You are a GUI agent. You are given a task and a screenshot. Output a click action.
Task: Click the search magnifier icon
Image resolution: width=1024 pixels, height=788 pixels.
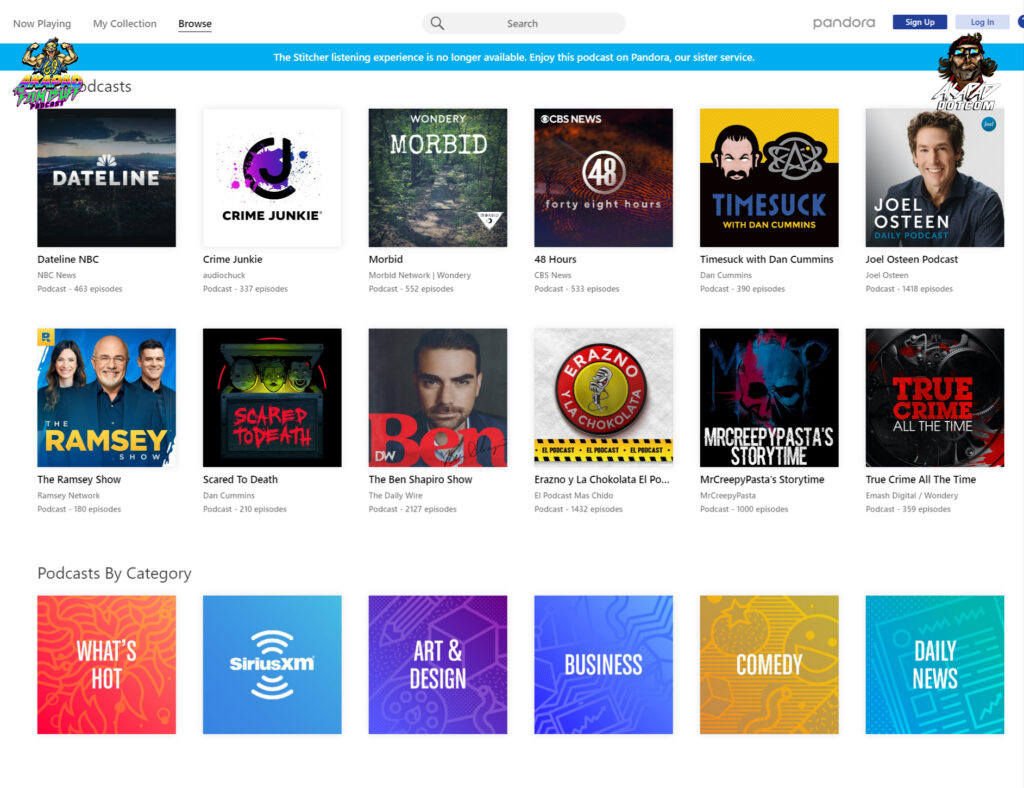point(437,24)
